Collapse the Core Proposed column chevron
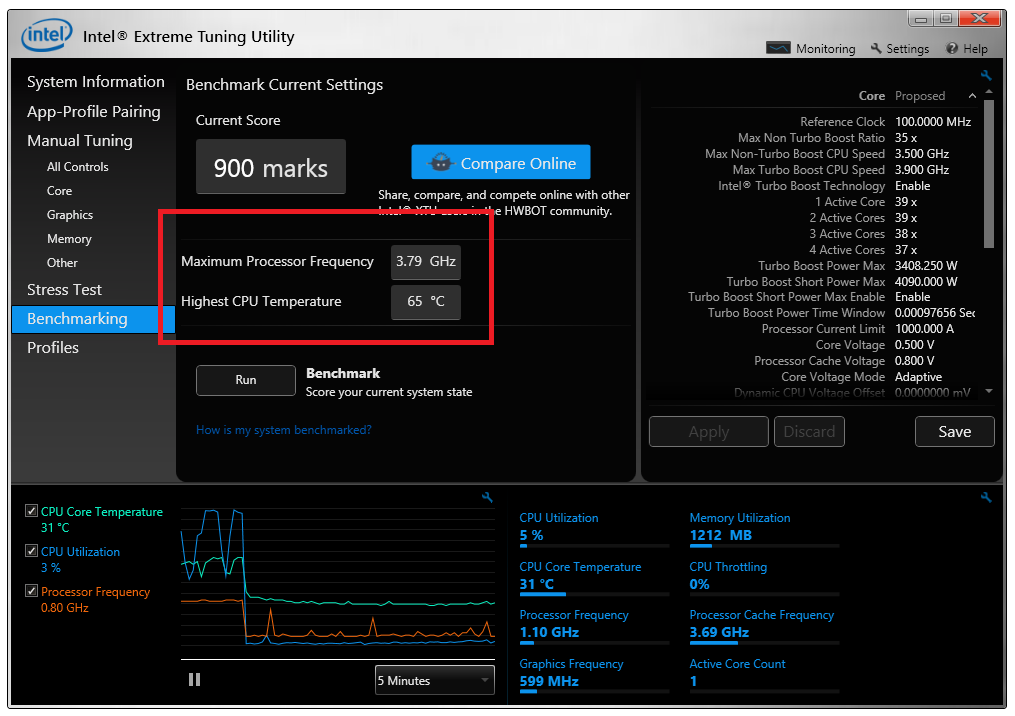The image size is (1015, 716). pos(972,96)
